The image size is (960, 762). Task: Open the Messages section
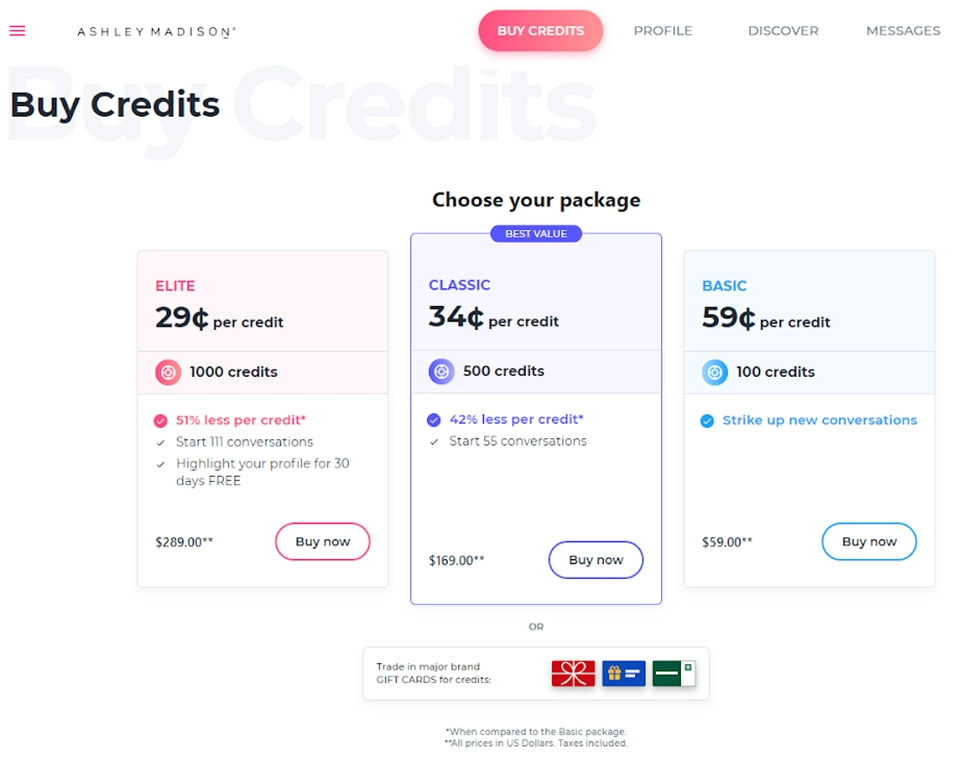(903, 31)
